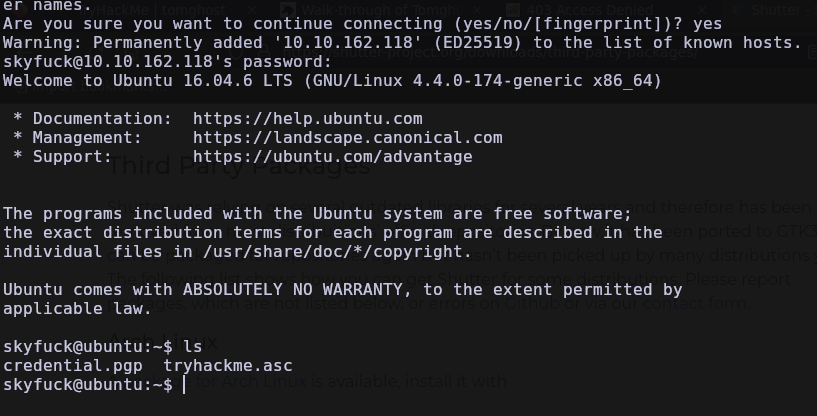The height and width of the screenshot is (416, 817).
Task: Click the 'Management:' label in the banner
Action: click(x=87, y=138)
